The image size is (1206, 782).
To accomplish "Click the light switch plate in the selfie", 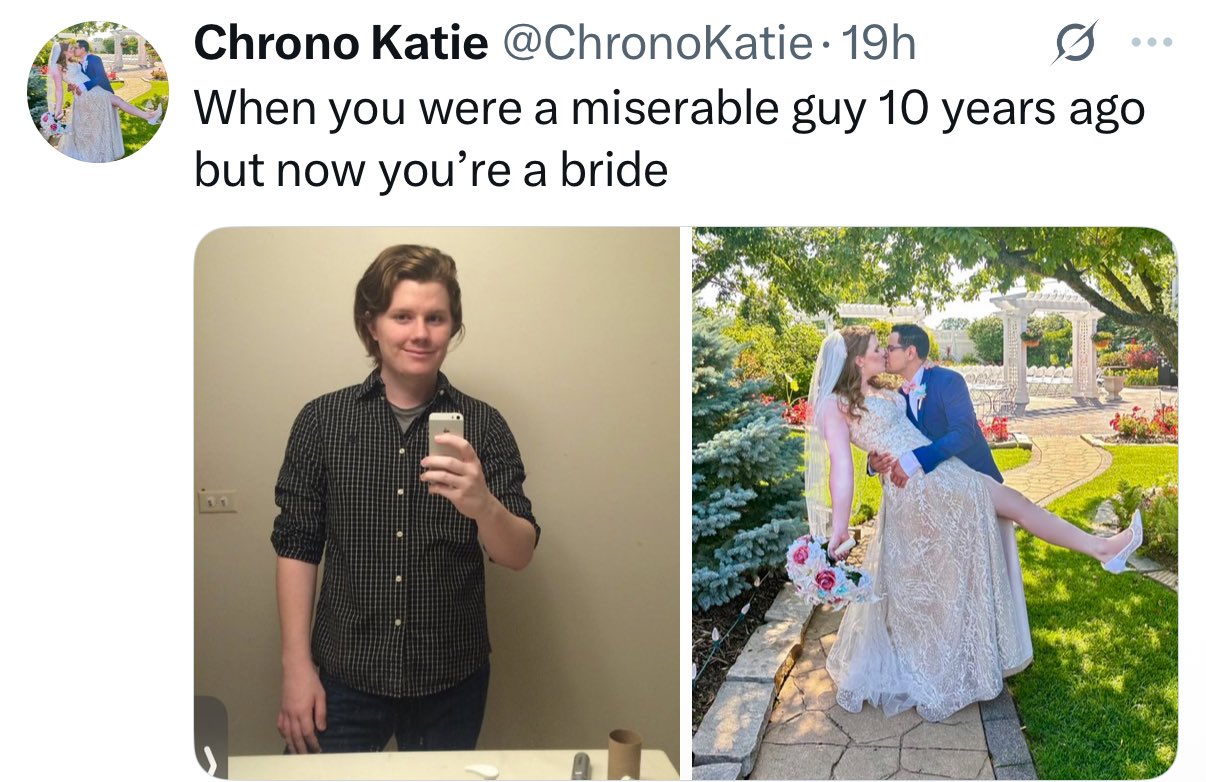I will pos(216,501).
